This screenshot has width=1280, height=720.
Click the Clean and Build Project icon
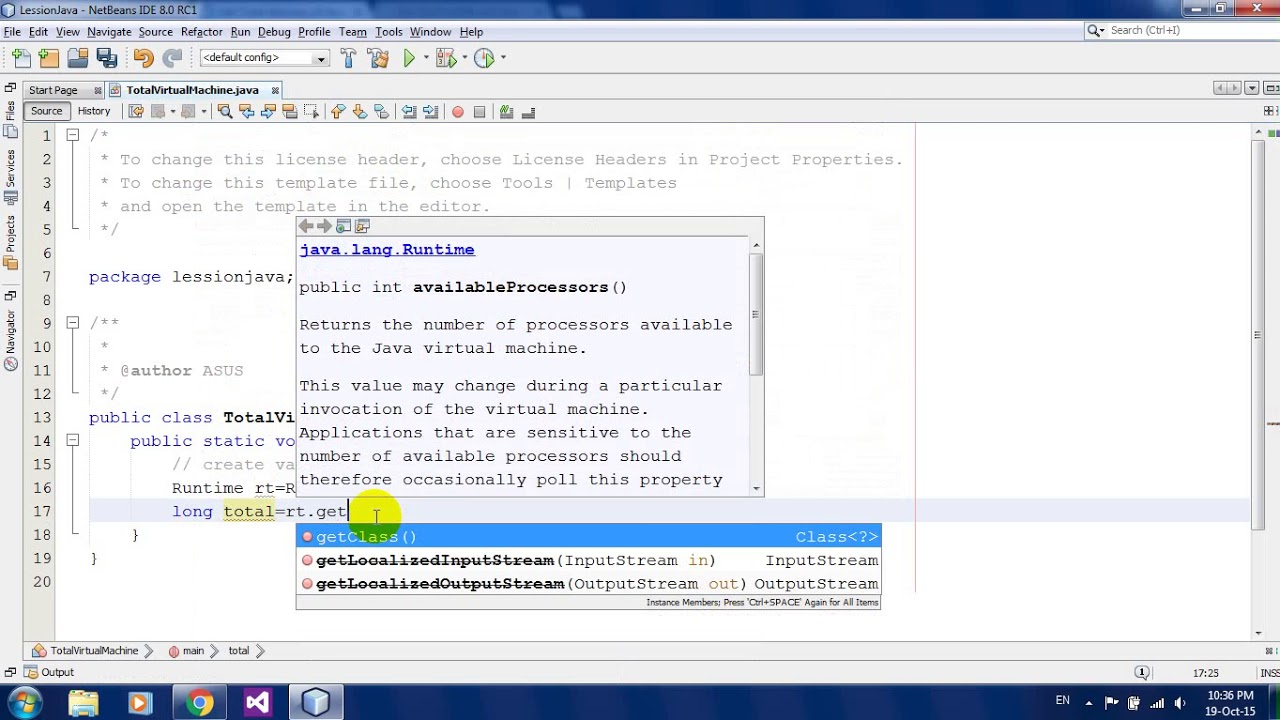pos(377,58)
